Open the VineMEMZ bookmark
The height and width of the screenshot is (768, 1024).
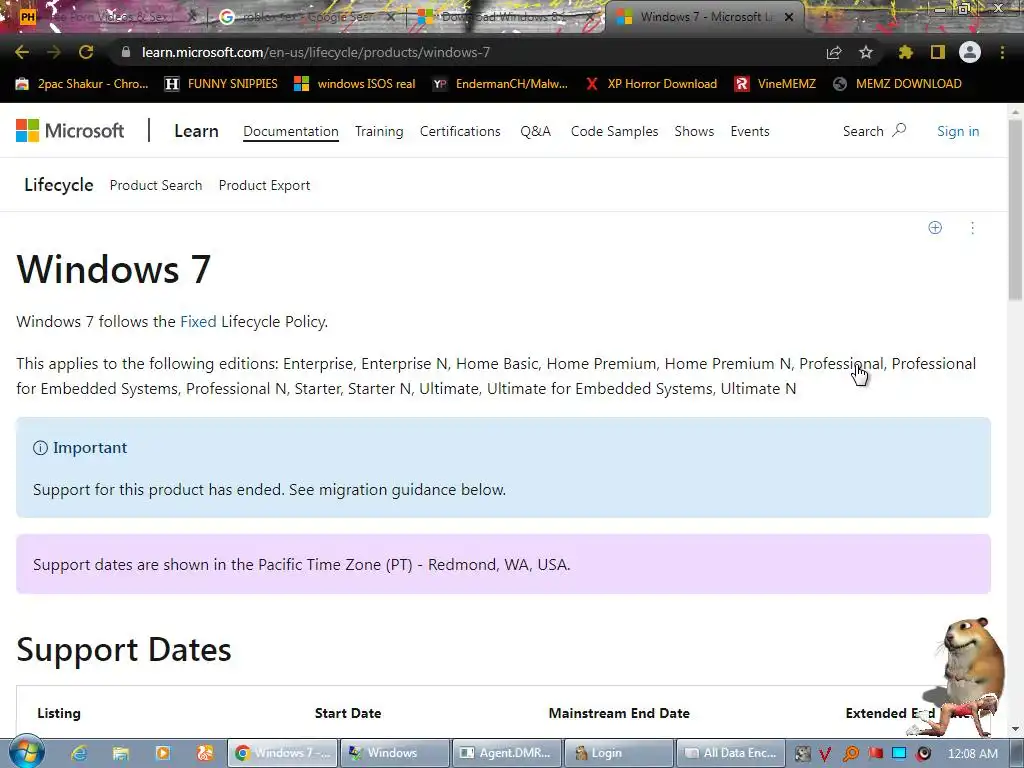point(775,84)
